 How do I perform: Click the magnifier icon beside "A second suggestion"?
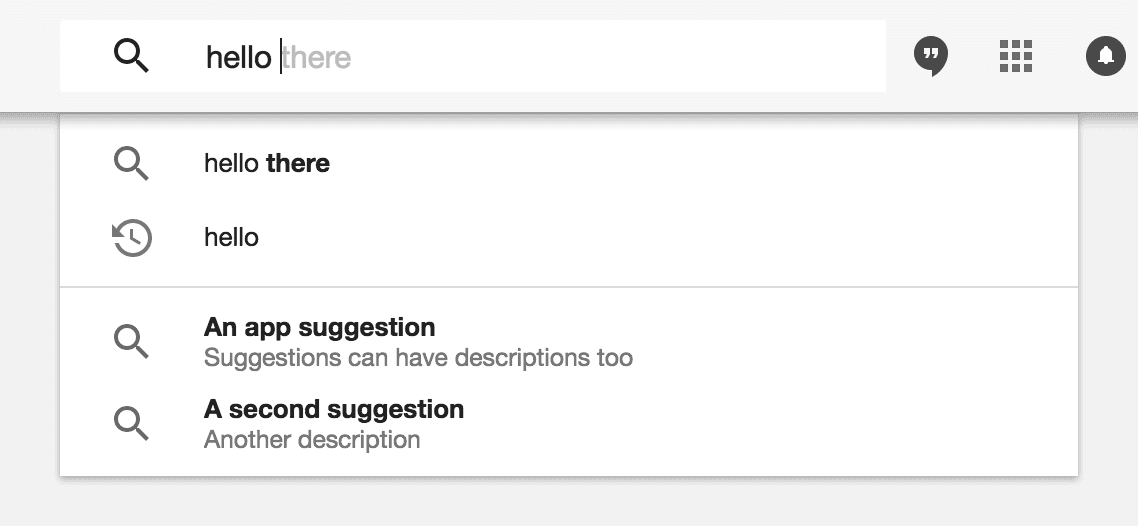[x=131, y=423]
